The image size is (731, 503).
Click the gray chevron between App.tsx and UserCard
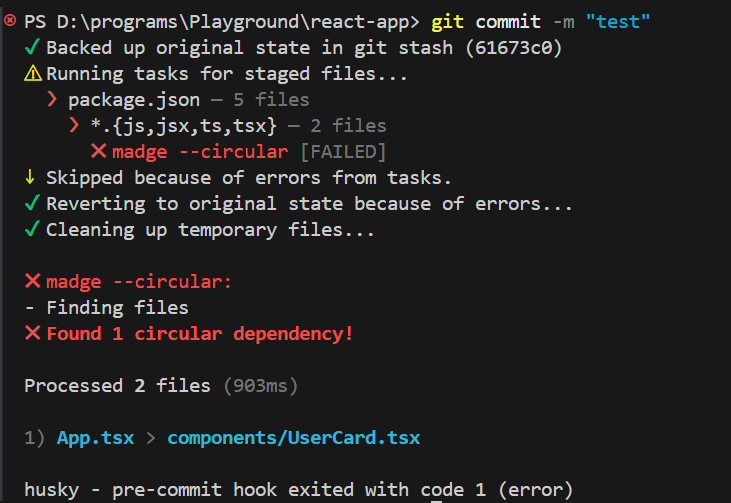(x=151, y=438)
